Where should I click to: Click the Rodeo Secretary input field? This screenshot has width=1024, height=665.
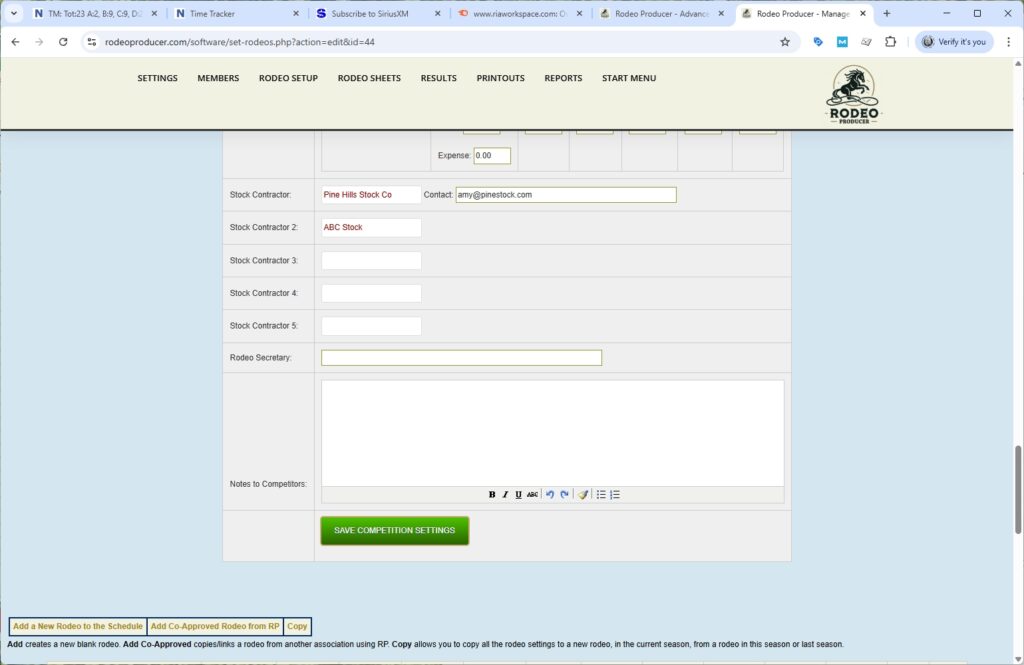pos(461,358)
